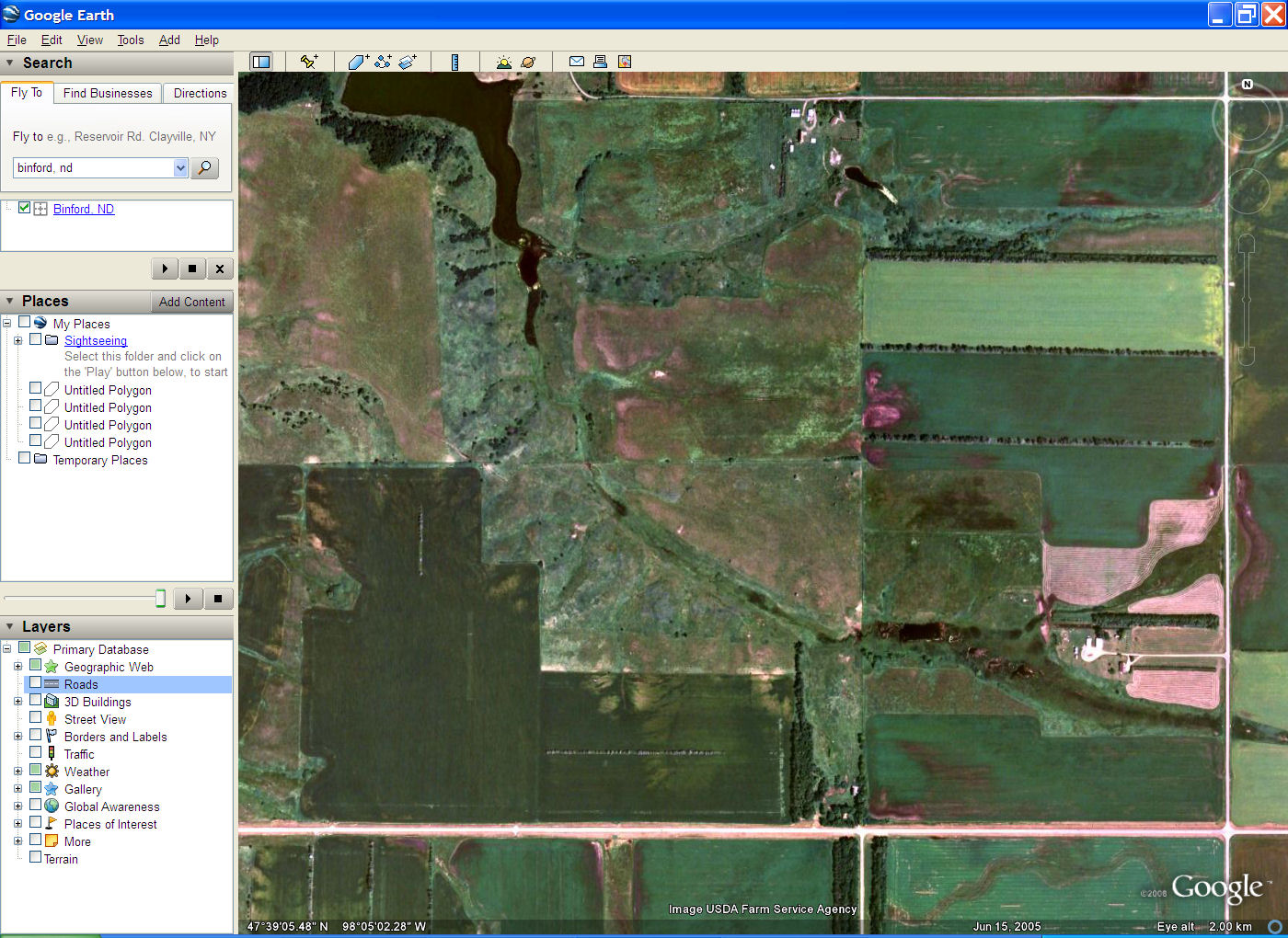Click the Global Awareness globe icon
Screen dimensions: 1288x938
(52, 806)
